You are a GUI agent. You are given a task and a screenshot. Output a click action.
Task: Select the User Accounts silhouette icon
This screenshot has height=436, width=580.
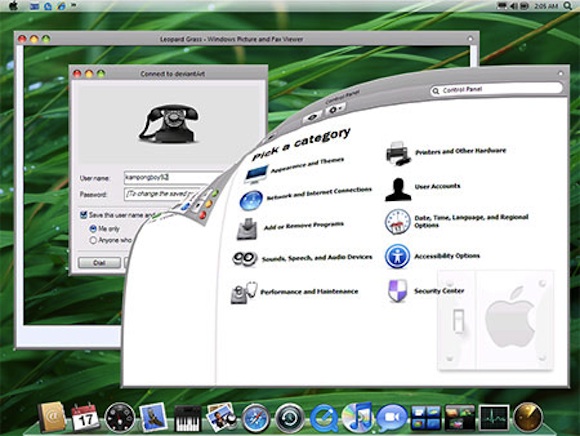point(398,189)
